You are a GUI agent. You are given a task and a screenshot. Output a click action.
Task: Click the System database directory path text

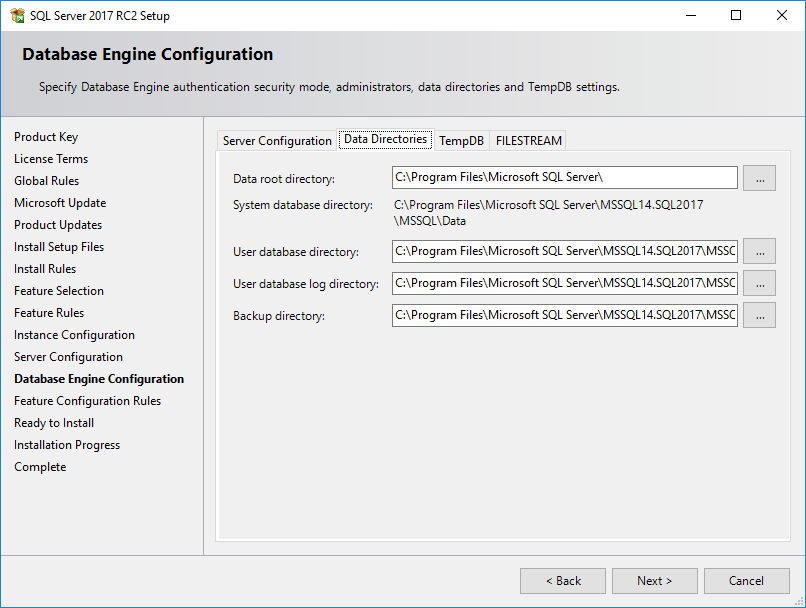[548, 213]
